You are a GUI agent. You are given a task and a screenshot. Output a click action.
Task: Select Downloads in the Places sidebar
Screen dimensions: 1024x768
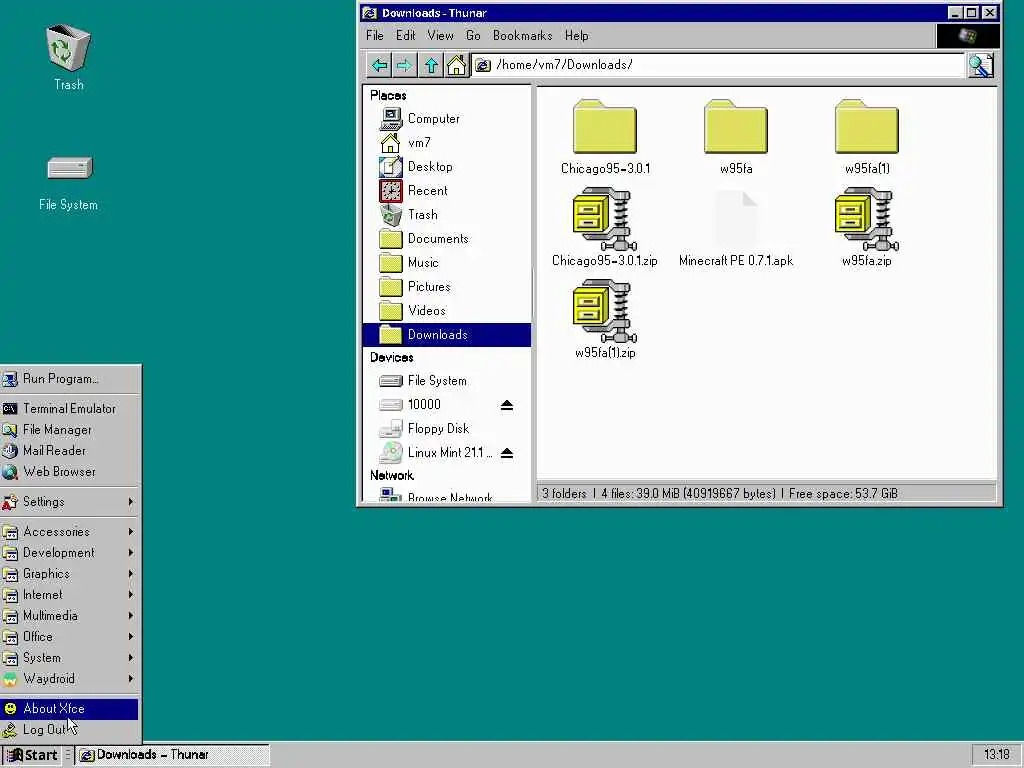pyautogui.click(x=447, y=335)
